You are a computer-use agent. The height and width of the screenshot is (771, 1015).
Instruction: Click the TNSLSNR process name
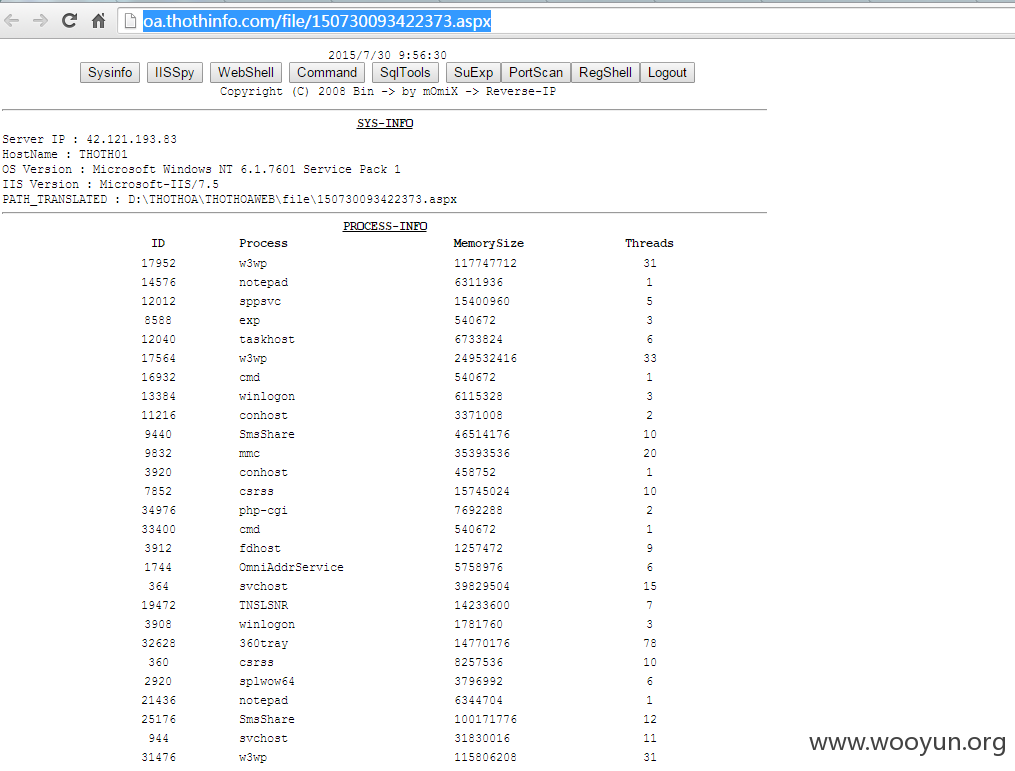pyautogui.click(x=263, y=605)
